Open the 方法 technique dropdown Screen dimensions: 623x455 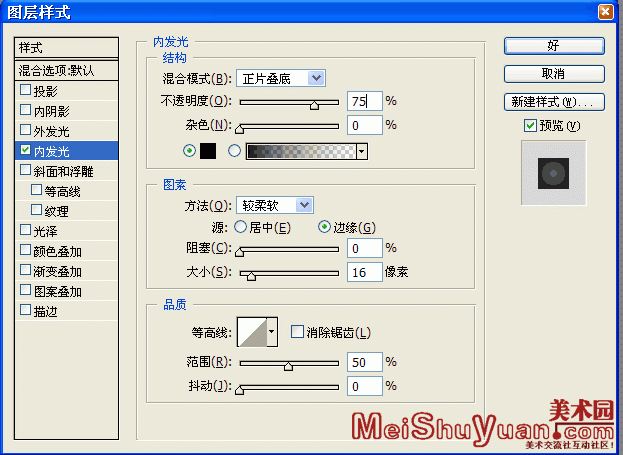pyautogui.click(x=304, y=205)
